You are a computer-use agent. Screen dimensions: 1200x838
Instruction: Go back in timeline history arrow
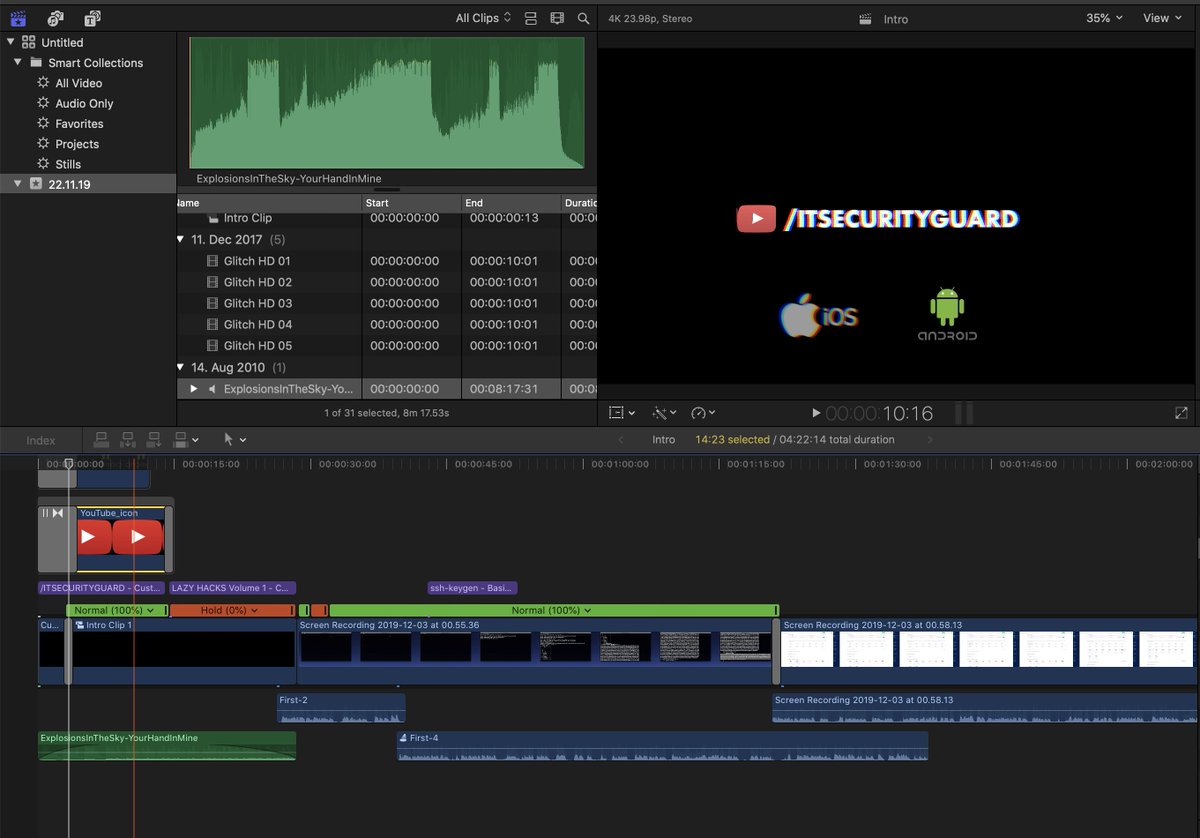(621, 440)
